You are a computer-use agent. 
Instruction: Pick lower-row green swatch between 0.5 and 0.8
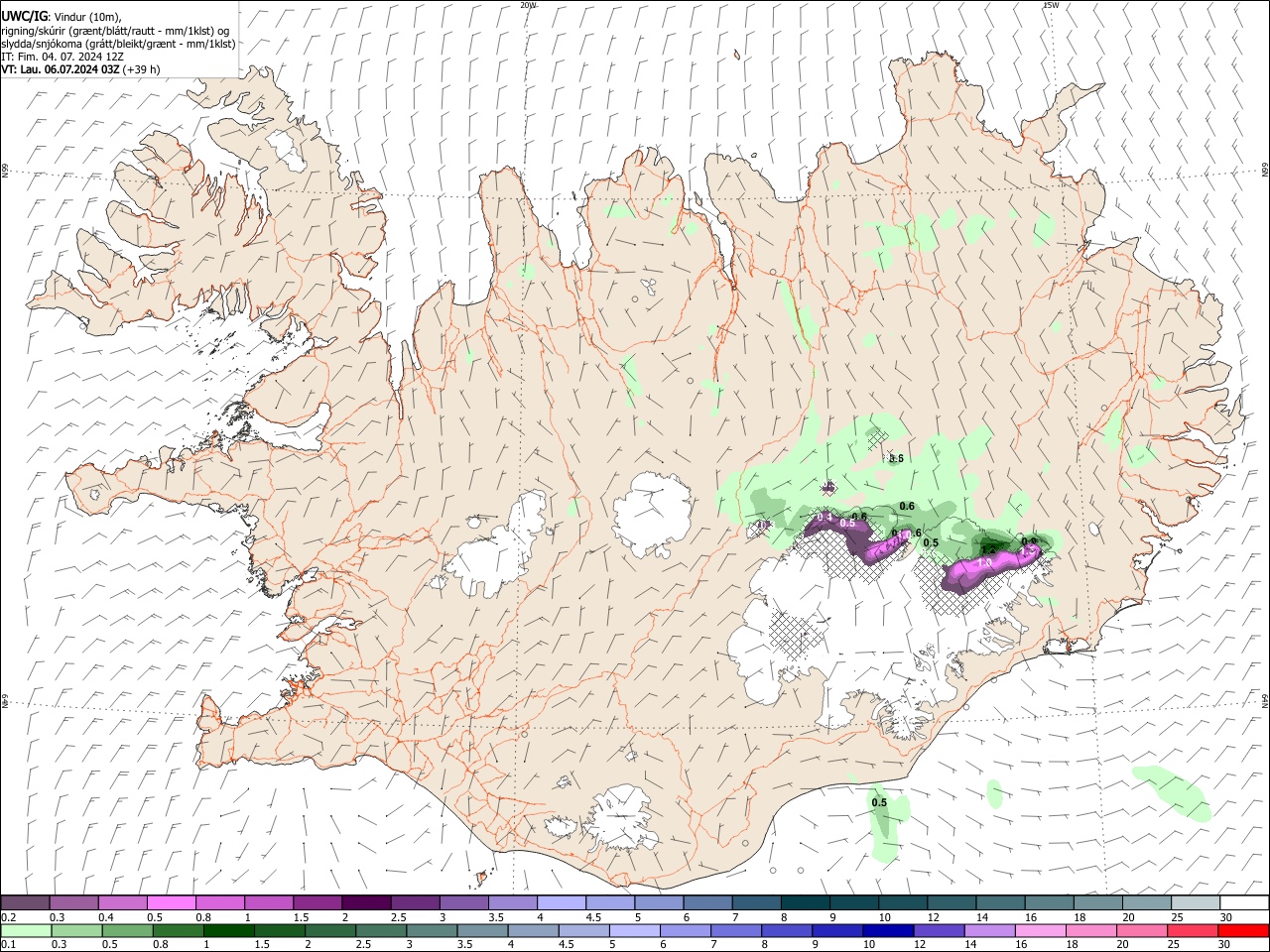click(x=127, y=930)
